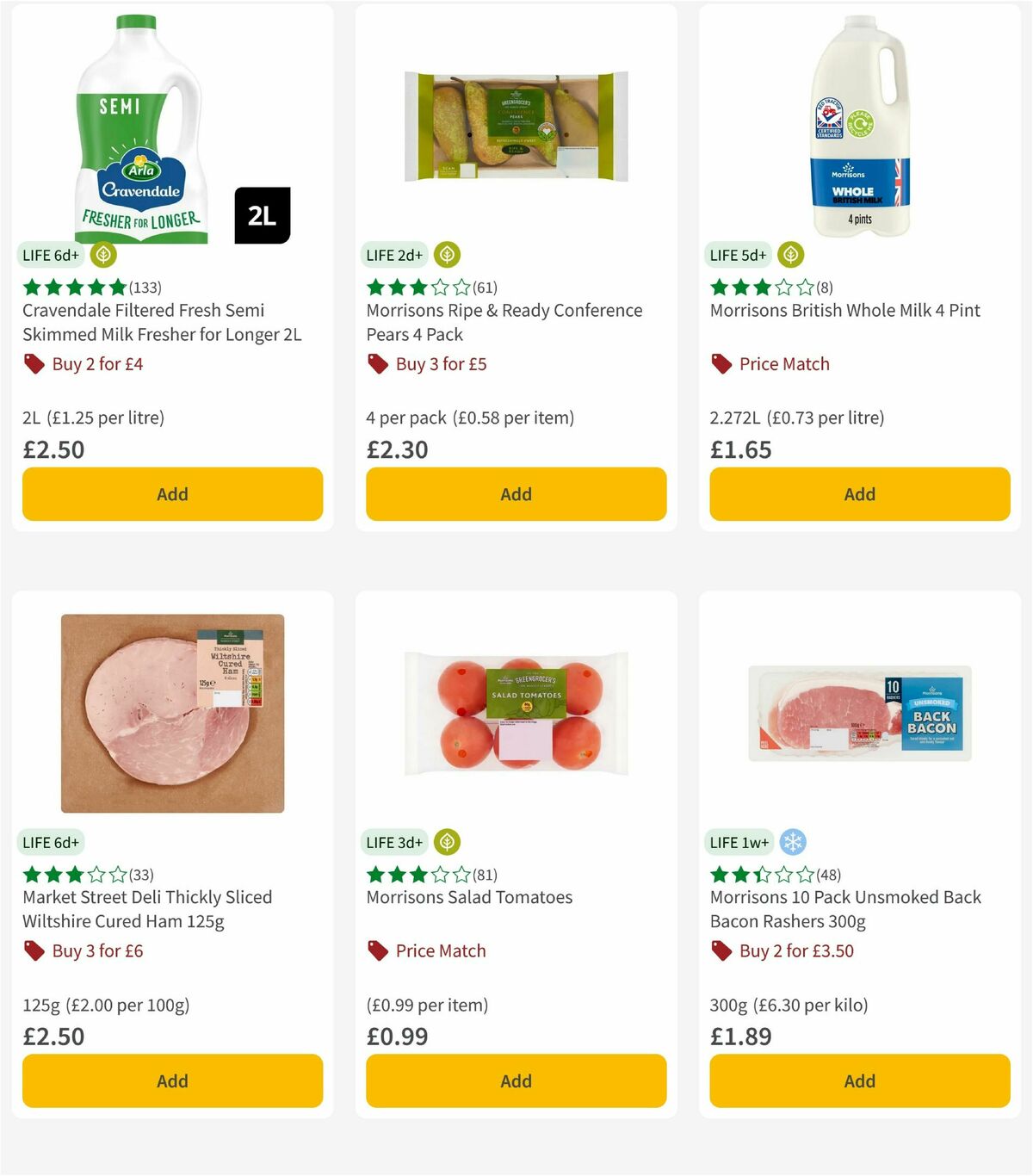Click the leaf icon on Morrisons Salad Tomatoes
The width and height of the screenshot is (1033, 1176).
tap(447, 842)
